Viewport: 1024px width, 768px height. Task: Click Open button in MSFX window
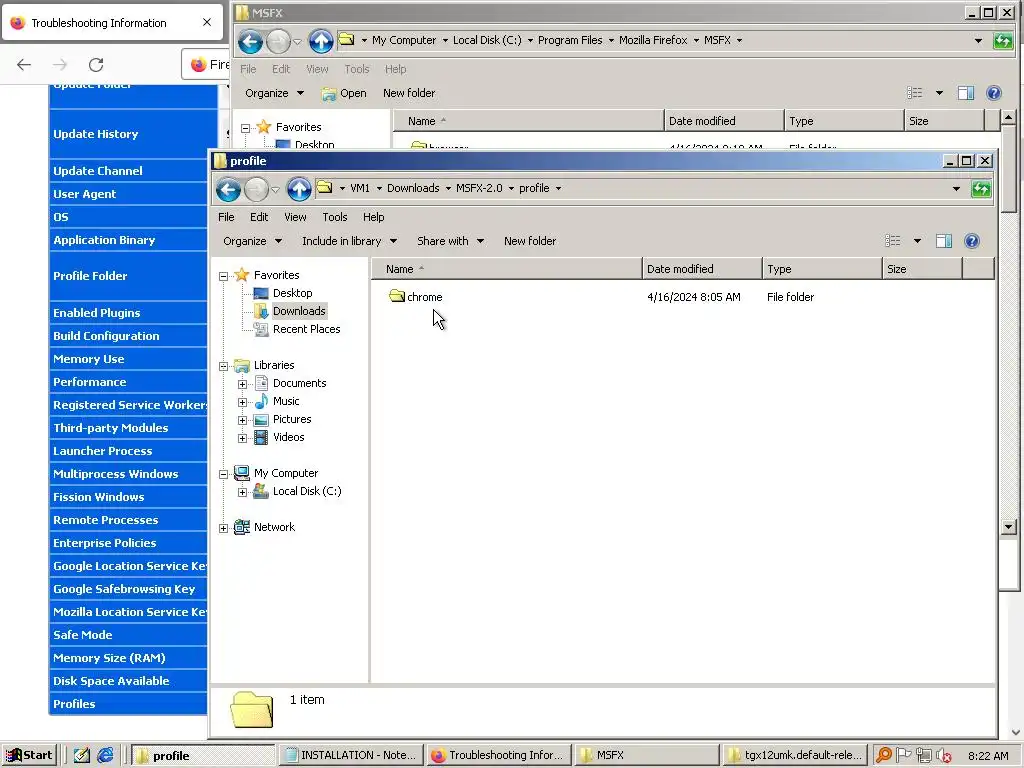coord(344,93)
